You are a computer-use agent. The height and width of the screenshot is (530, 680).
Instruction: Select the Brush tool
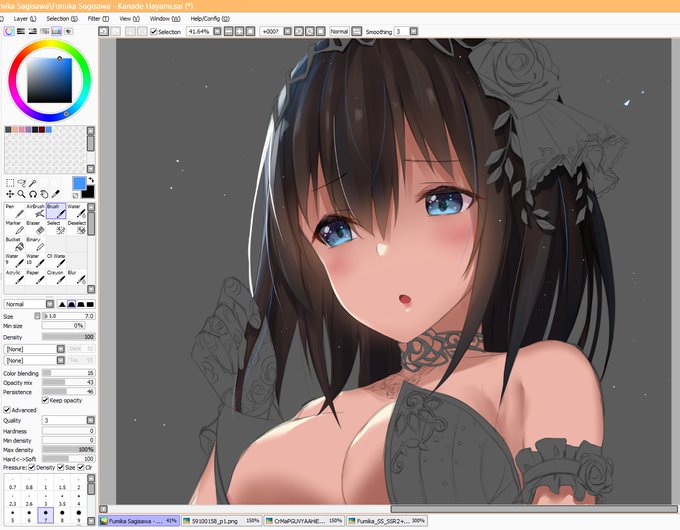[56, 211]
